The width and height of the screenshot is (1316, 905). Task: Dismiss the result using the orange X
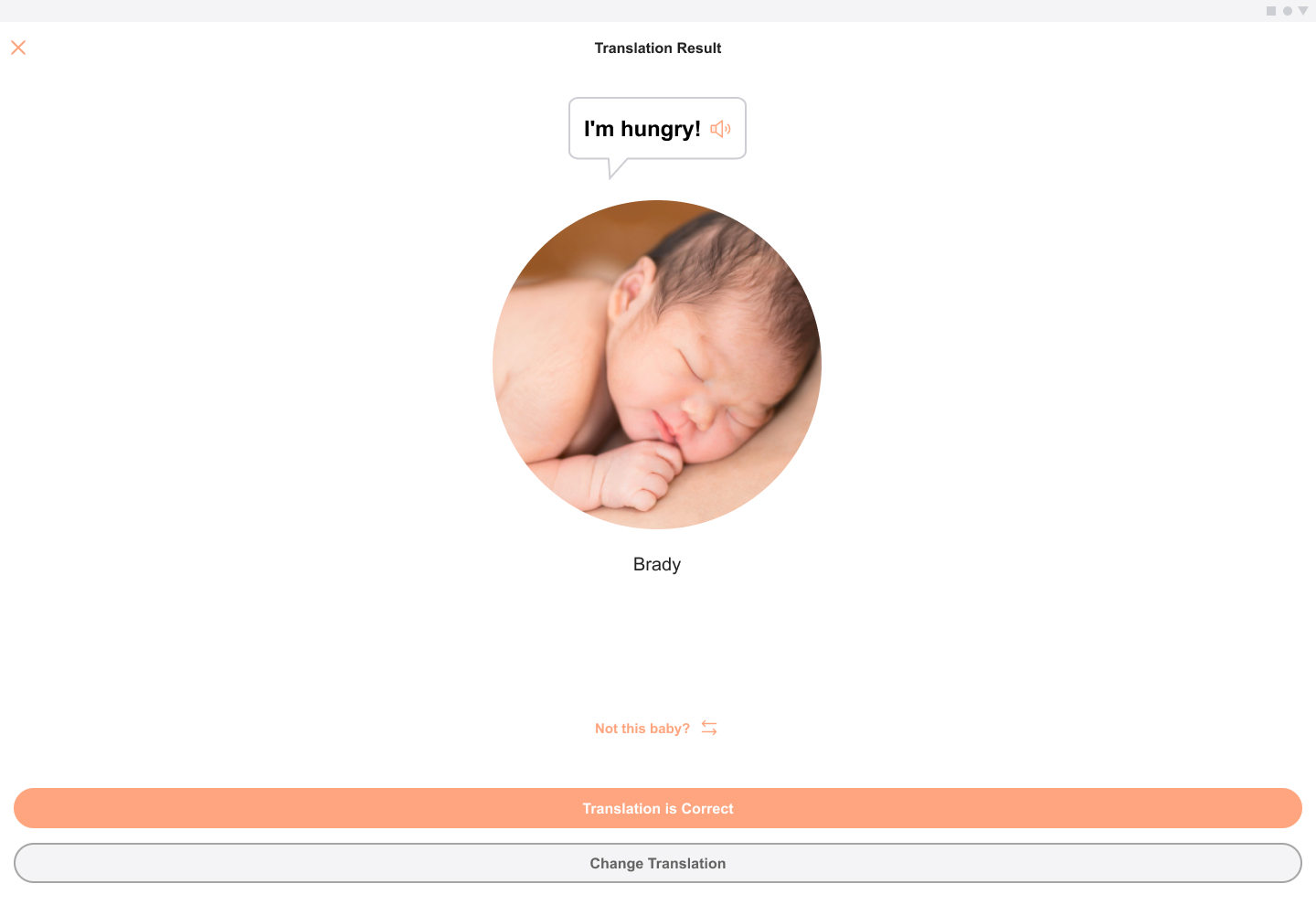point(18,48)
